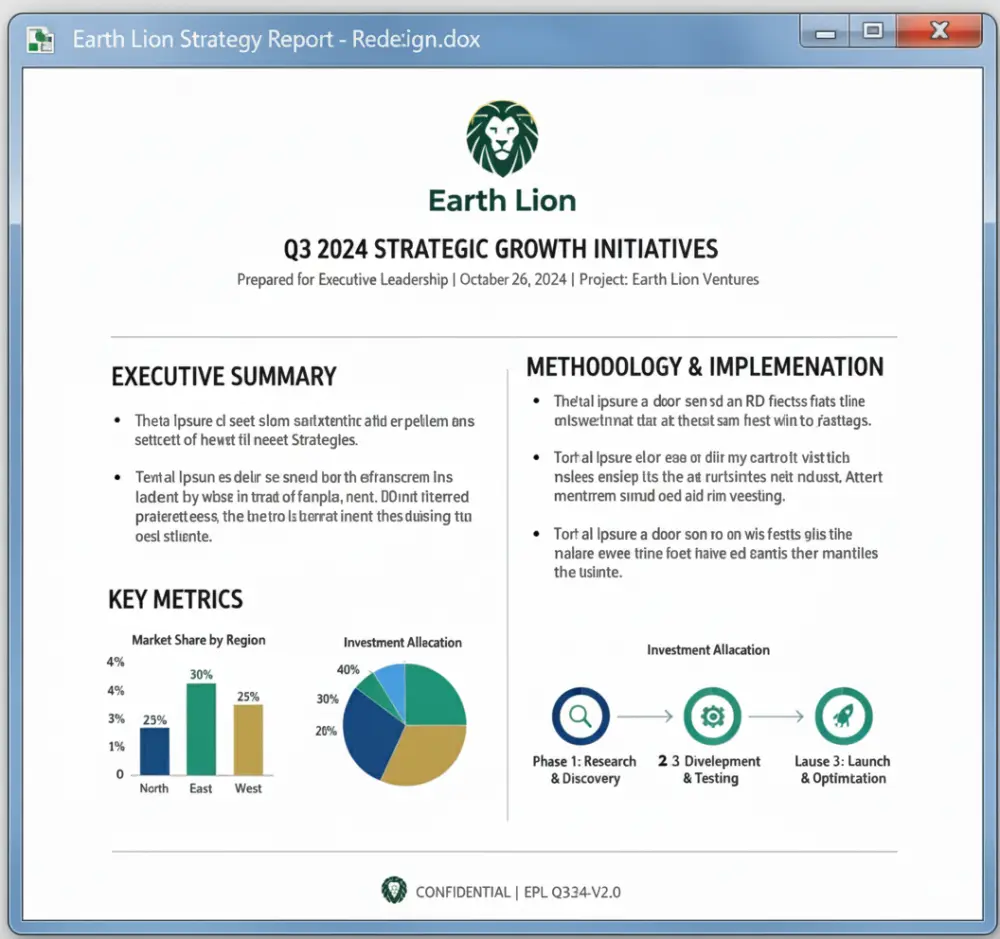This screenshot has height=939, width=1000.
Task: Click the '20%' pie chart label
Action: click(326, 731)
